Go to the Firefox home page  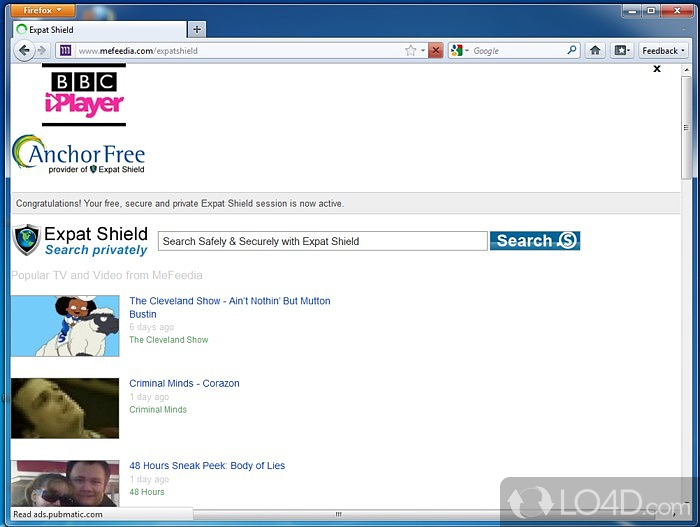click(x=595, y=50)
